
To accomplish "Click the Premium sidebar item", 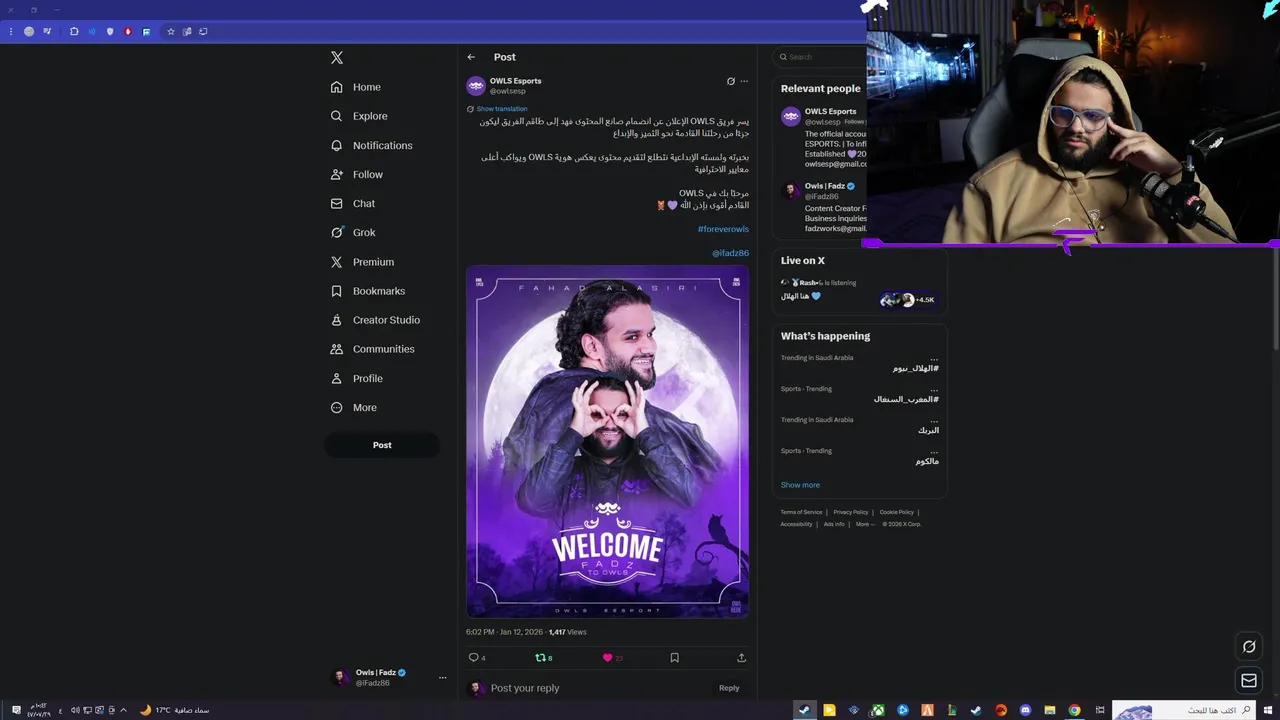I will [362, 262].
